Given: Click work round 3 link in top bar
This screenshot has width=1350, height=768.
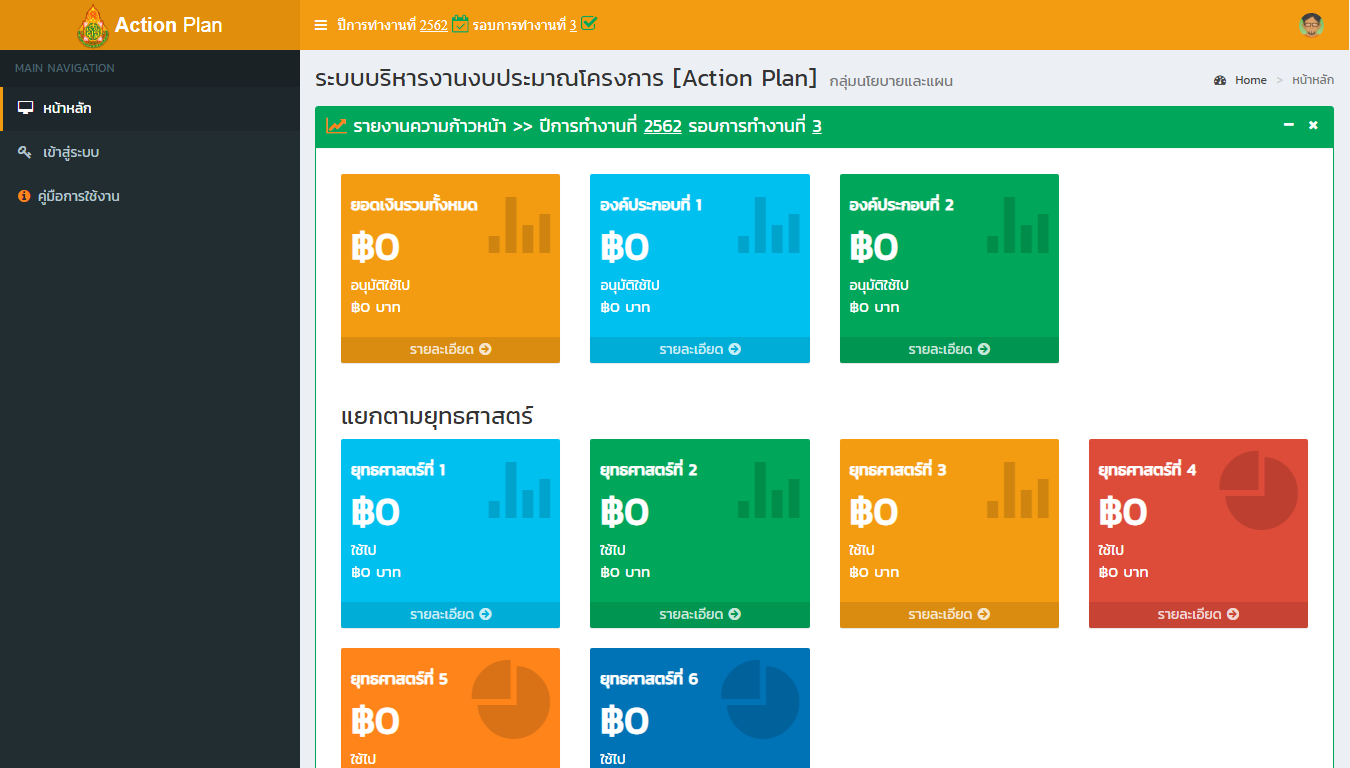Looking at the screenshot, I should (x=573, y=25).
